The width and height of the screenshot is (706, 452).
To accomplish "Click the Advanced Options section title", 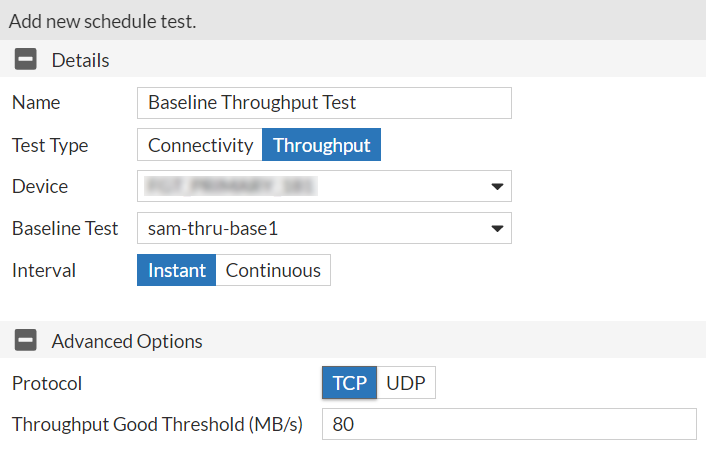I will 127,341.
